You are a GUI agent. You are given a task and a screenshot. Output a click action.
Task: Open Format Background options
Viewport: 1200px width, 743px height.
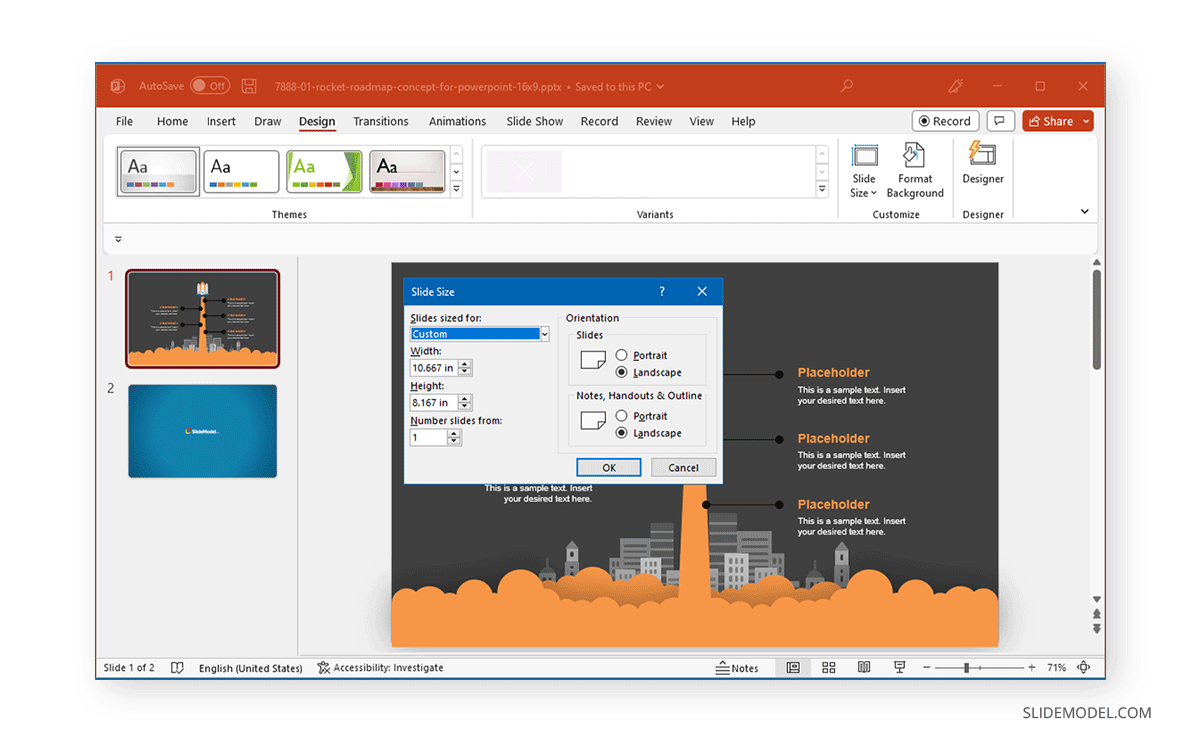(x=914, y=170)
